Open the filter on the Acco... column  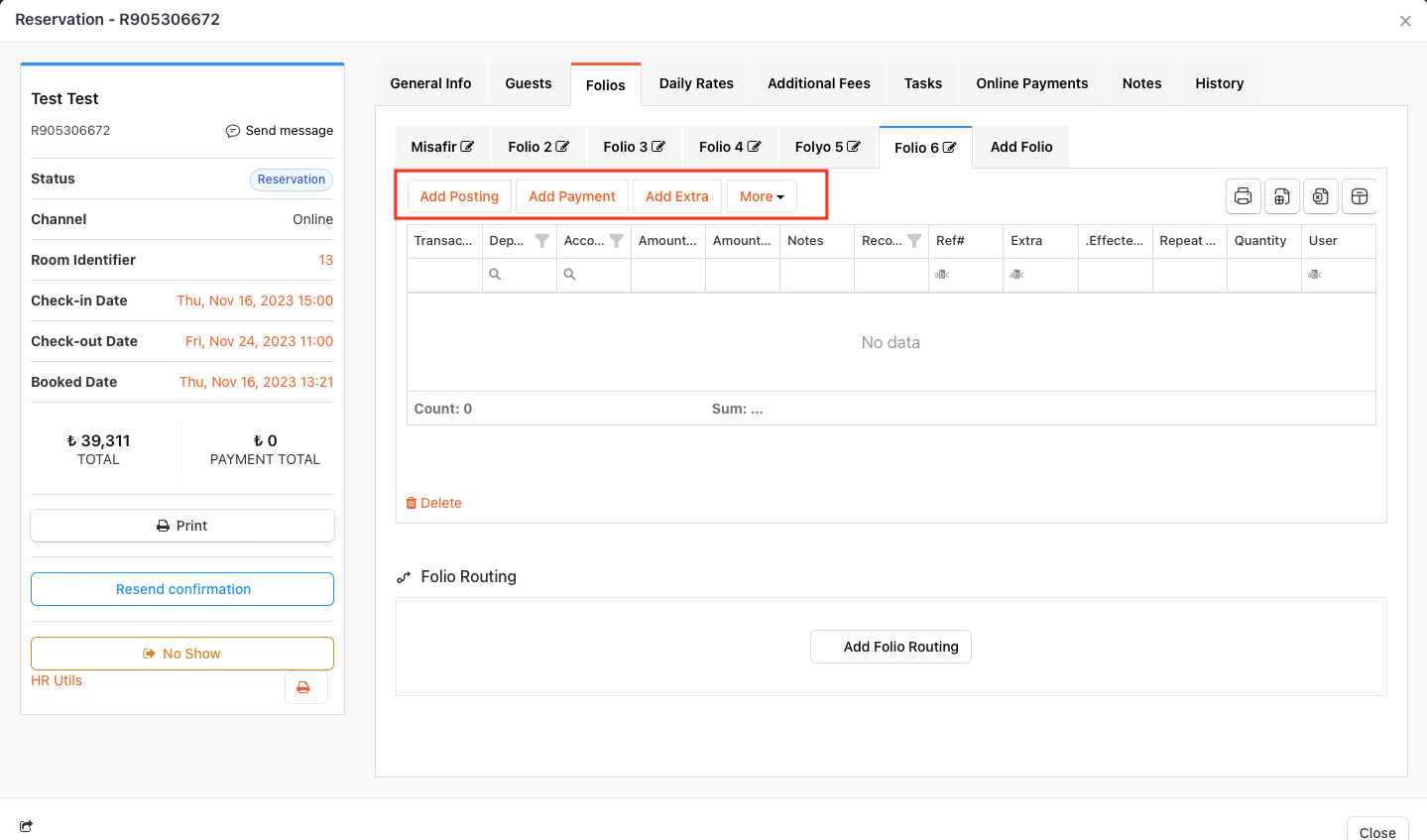coord(616,241)
